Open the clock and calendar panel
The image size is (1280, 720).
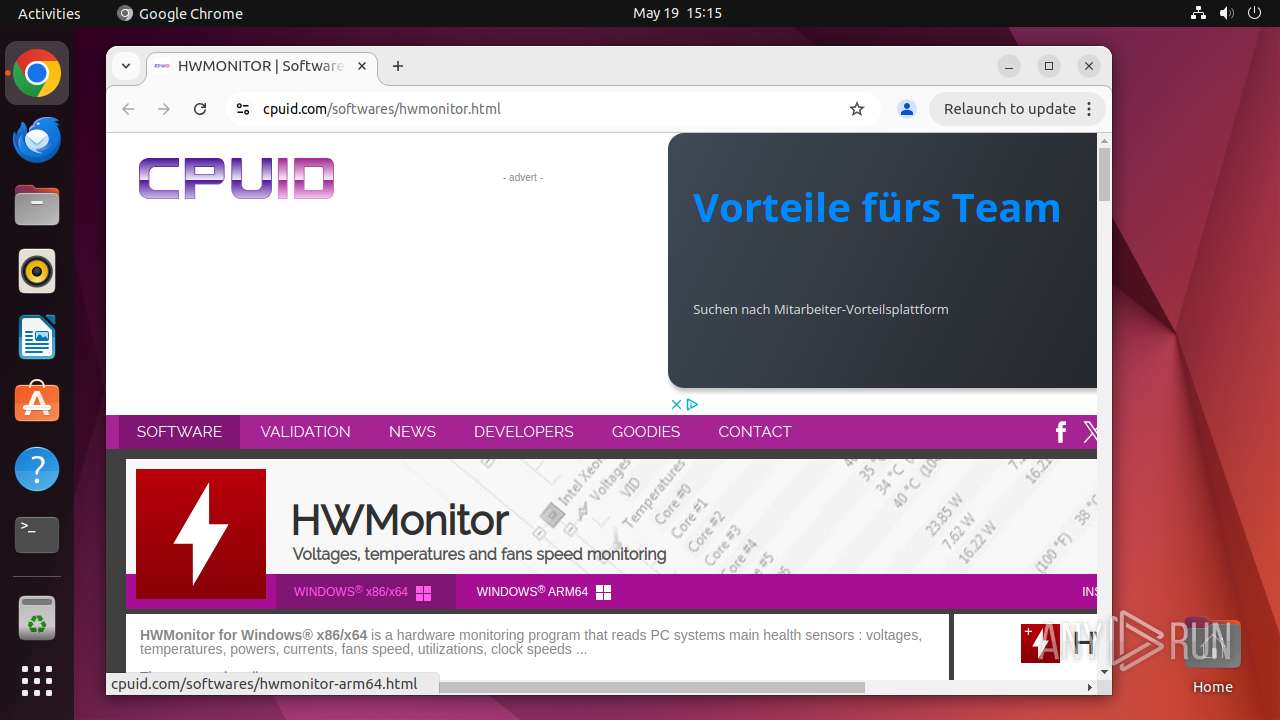pos(677,13)
